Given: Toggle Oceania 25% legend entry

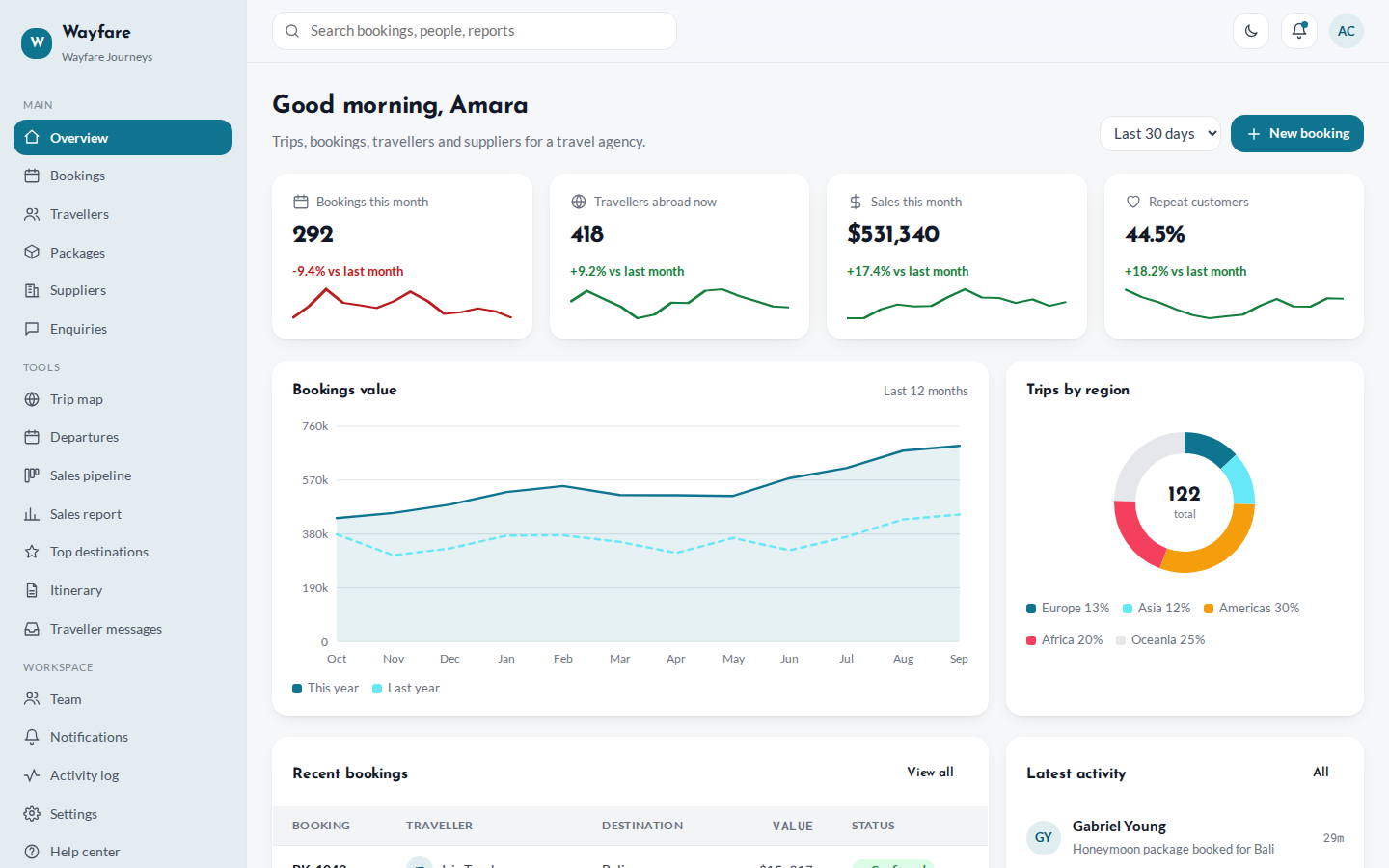Looking at the screenshot, I should (1160, 640).
